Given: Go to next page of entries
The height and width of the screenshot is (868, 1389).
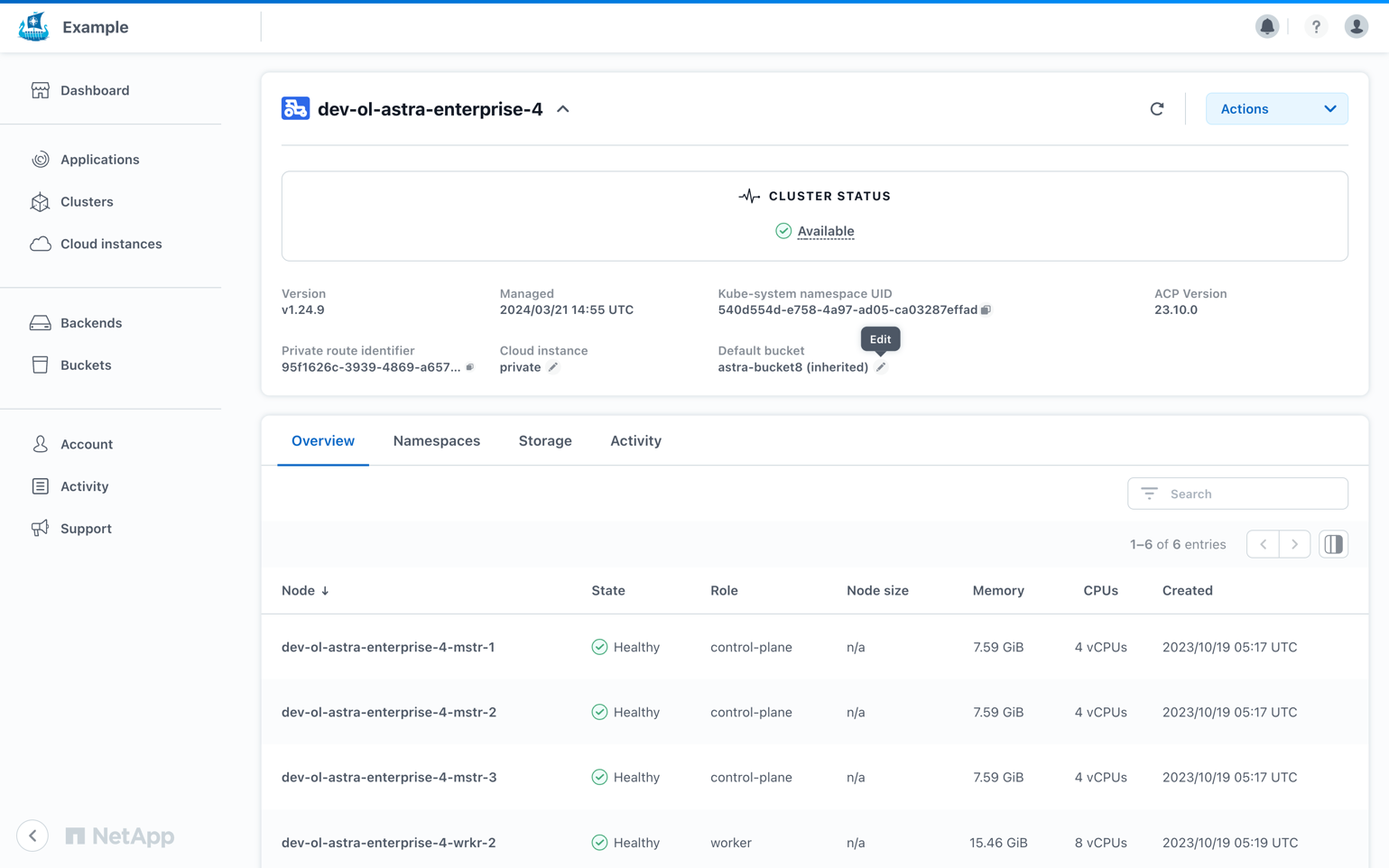Looking at the screenshot, I should click(x=1294, y=544).
